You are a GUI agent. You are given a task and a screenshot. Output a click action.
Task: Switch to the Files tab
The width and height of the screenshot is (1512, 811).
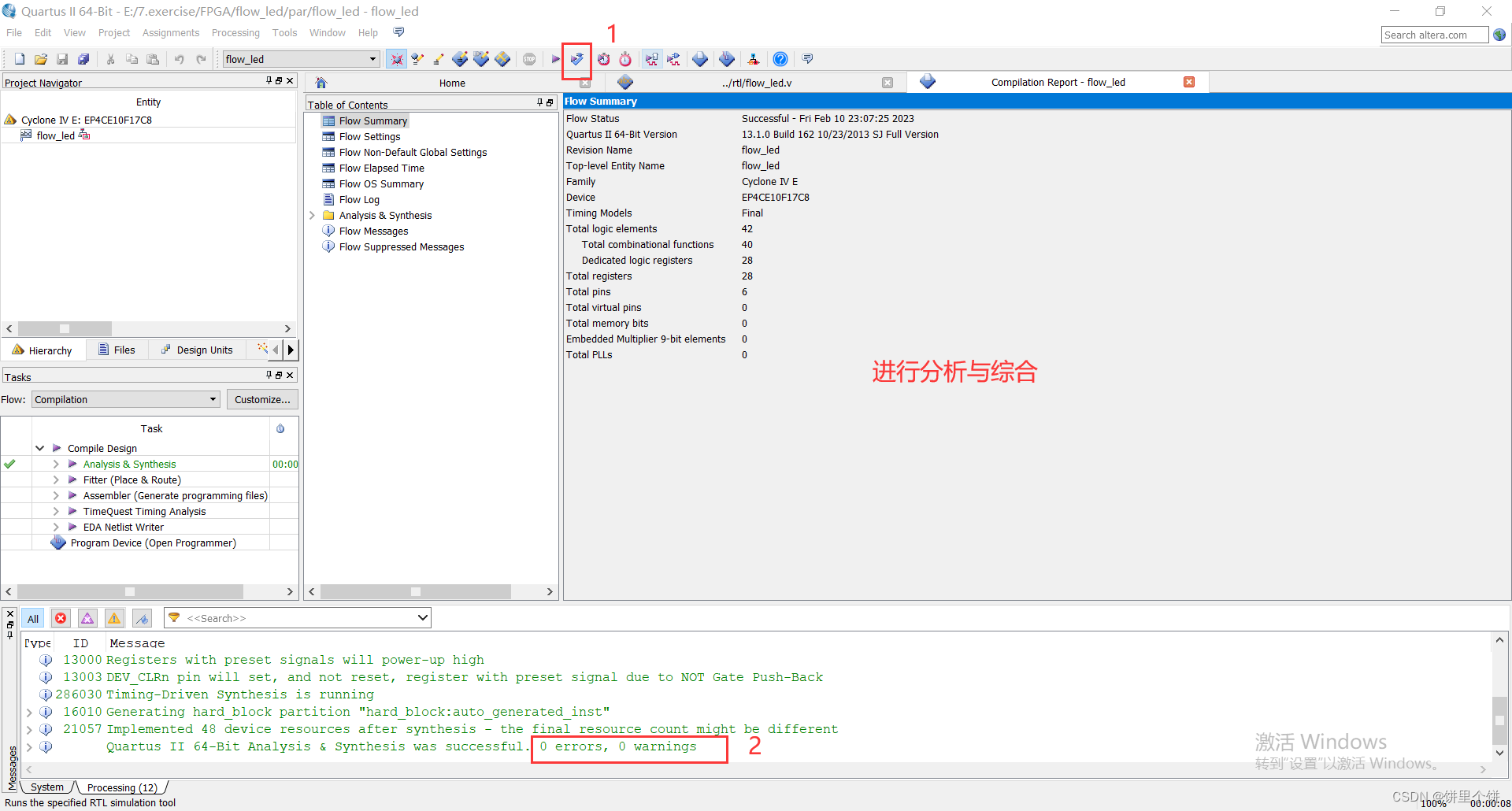[117, 350]
